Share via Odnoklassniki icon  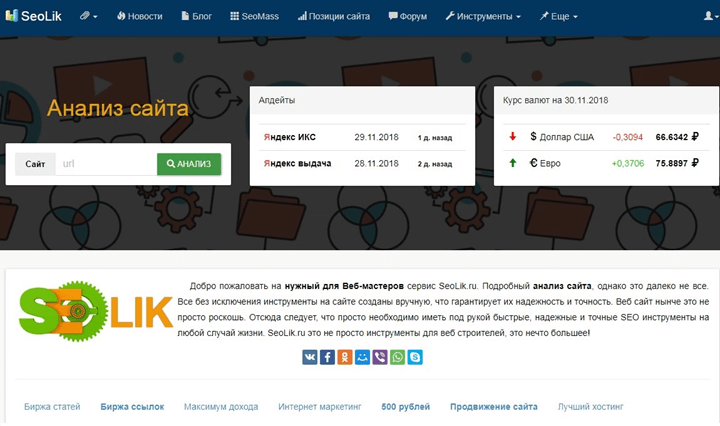coord(345,357)
